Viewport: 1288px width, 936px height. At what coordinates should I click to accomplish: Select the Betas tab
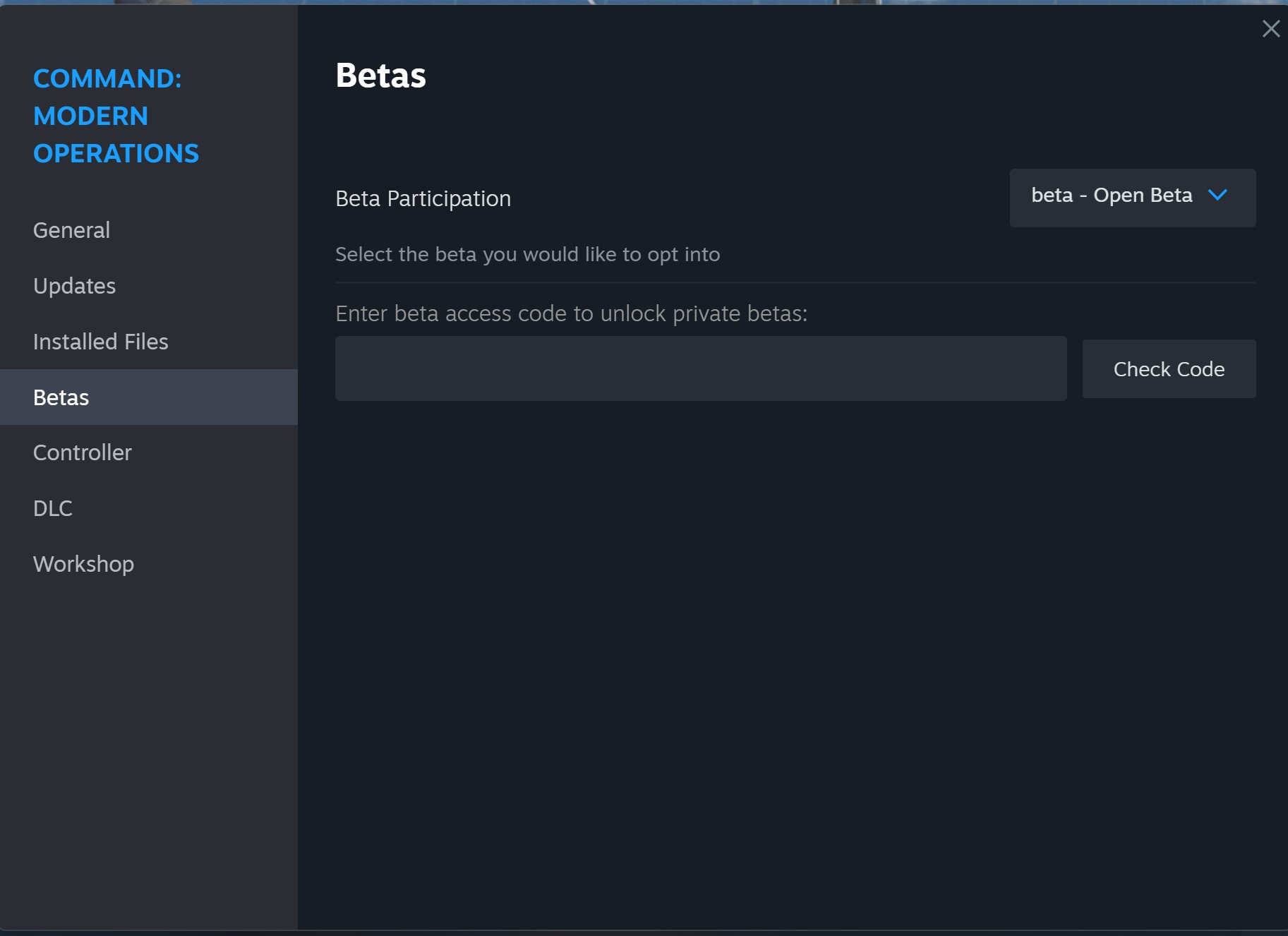point(149,397)
